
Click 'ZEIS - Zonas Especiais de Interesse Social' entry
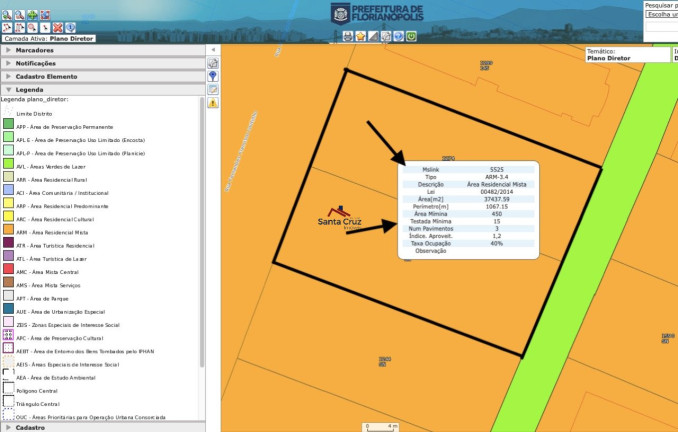68,325
